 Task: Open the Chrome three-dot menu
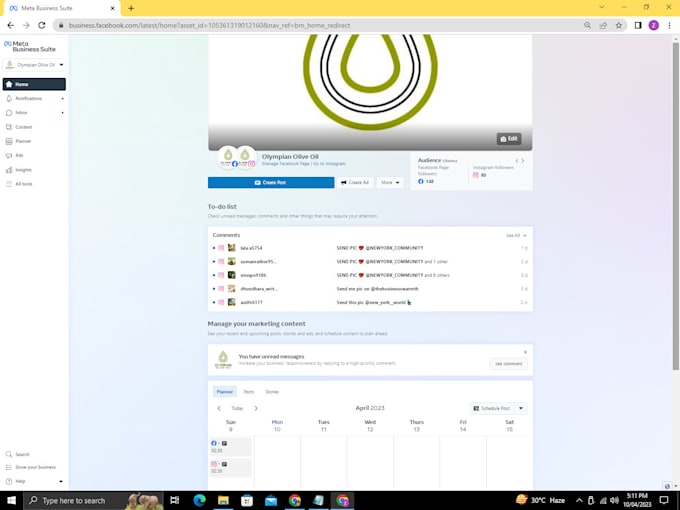pos(669,25)
